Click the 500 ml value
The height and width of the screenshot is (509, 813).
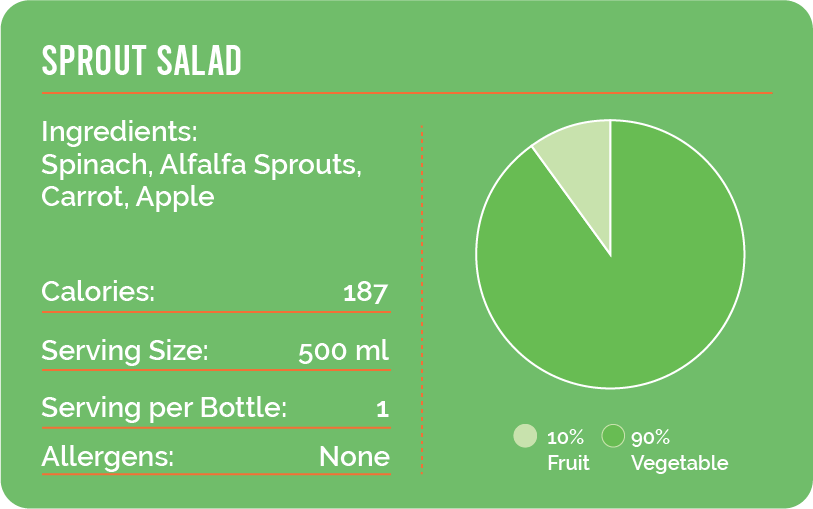343,352
